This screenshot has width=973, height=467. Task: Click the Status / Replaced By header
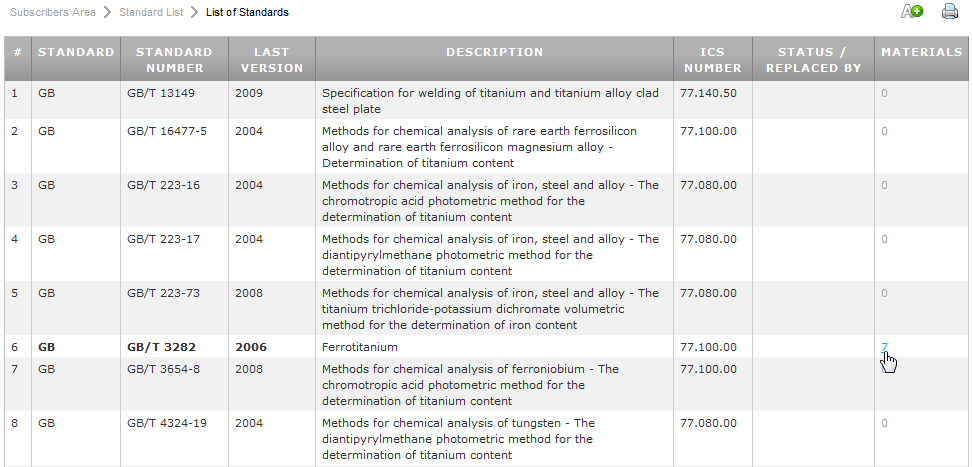pos(812,60)
